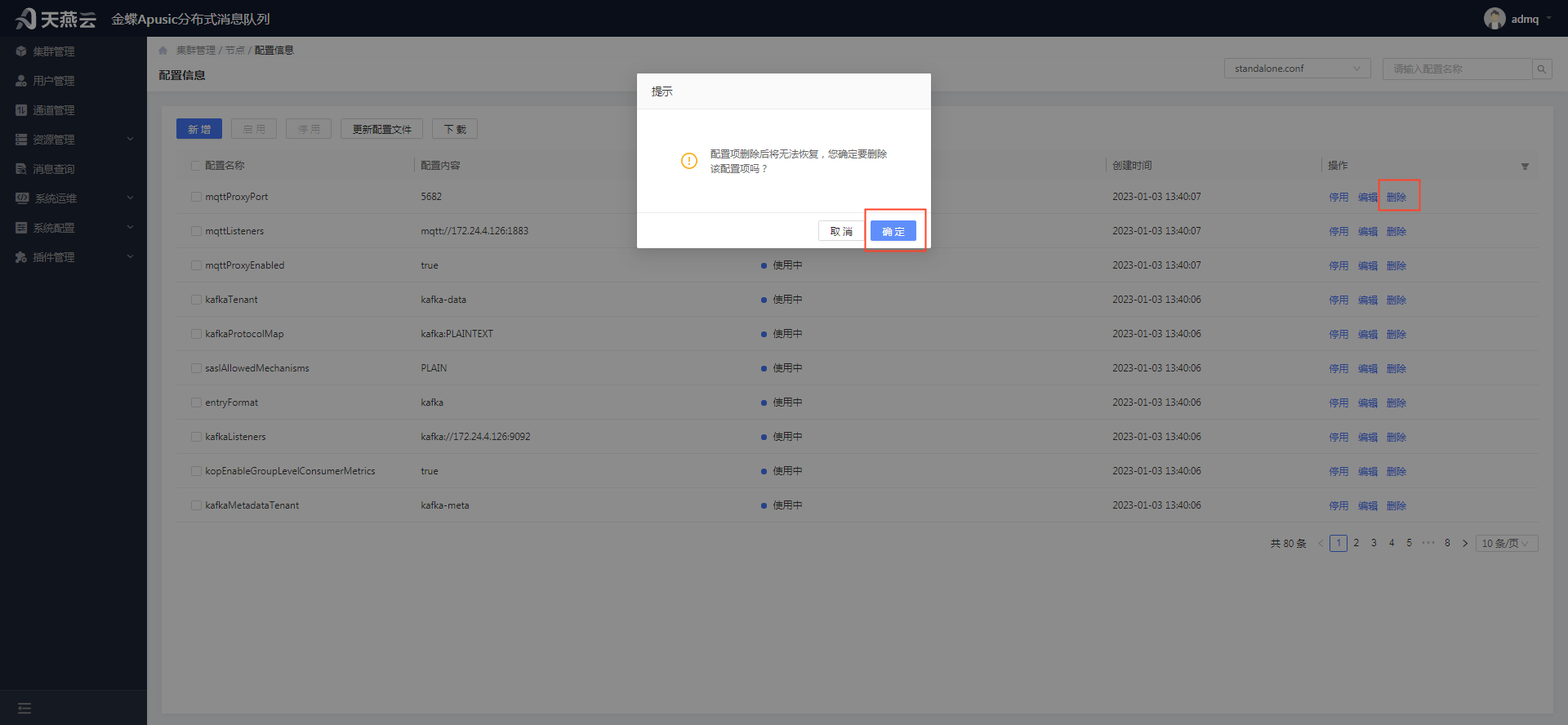Click the breadcrumb home icon
The height and width of the screenshot is (725, 1568).
pos(163,51)
